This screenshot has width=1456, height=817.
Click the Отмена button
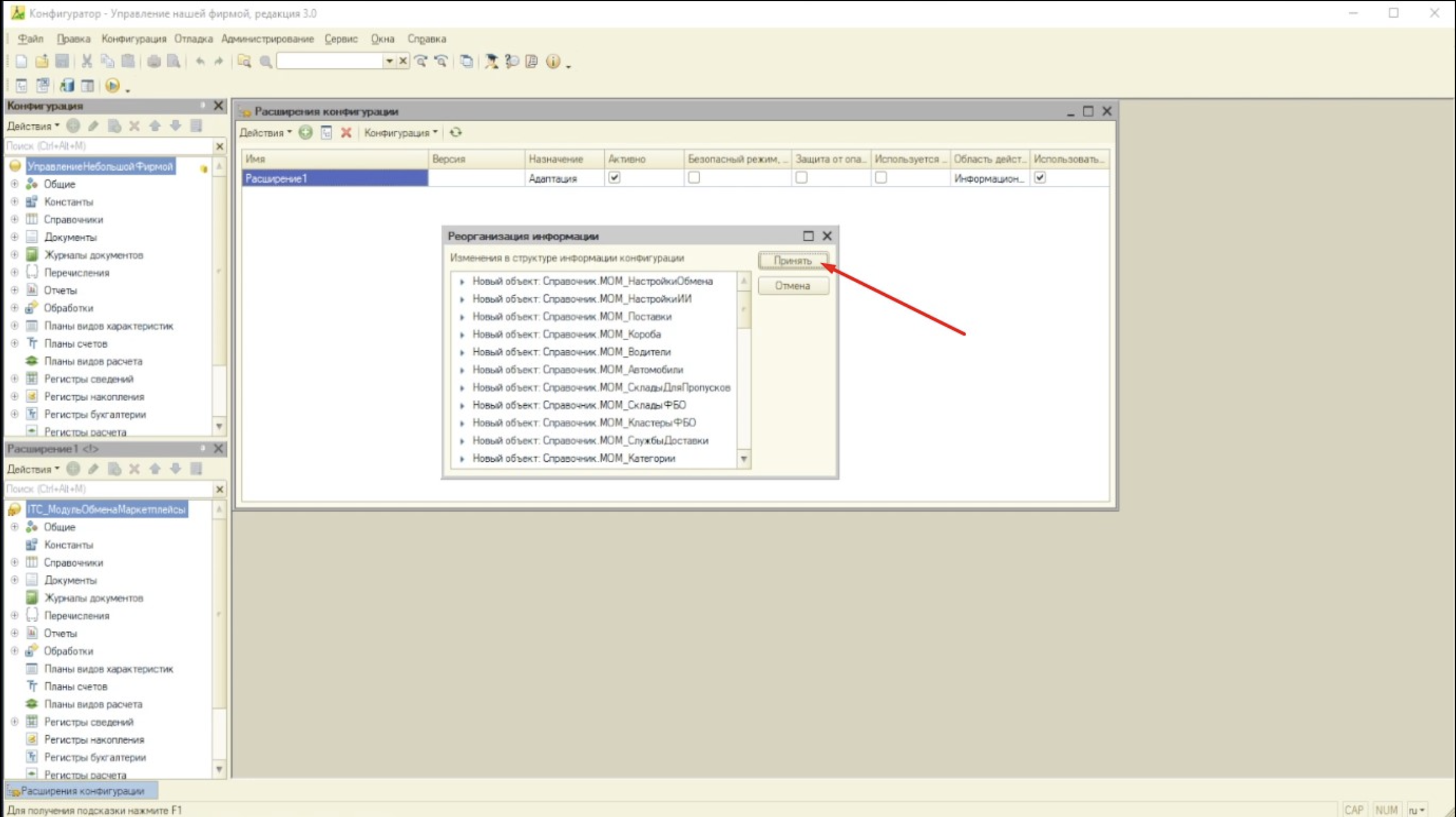(x=793, y=285)
